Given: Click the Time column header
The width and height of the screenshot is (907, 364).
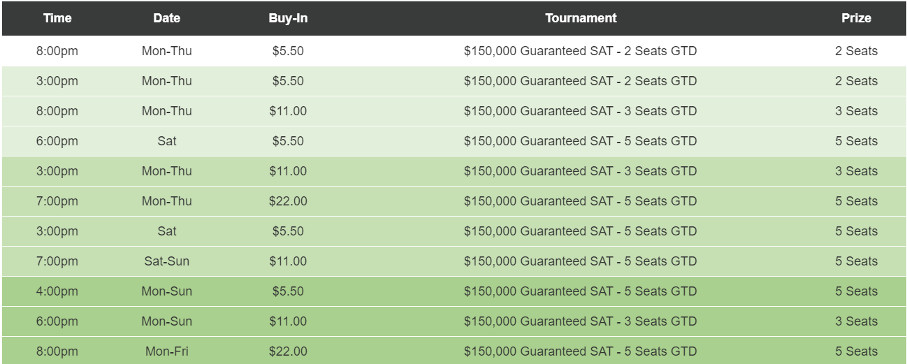Looking at the screenshot, I should click(x=57, y=18).
